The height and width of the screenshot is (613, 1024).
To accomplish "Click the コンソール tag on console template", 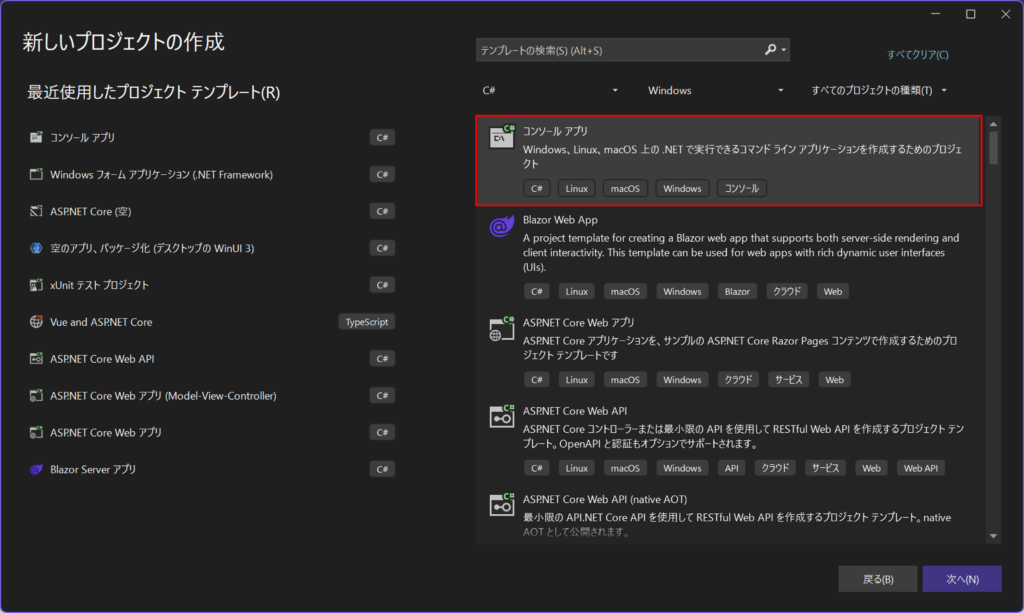I will pyautogui.click(x=741, y=189).
